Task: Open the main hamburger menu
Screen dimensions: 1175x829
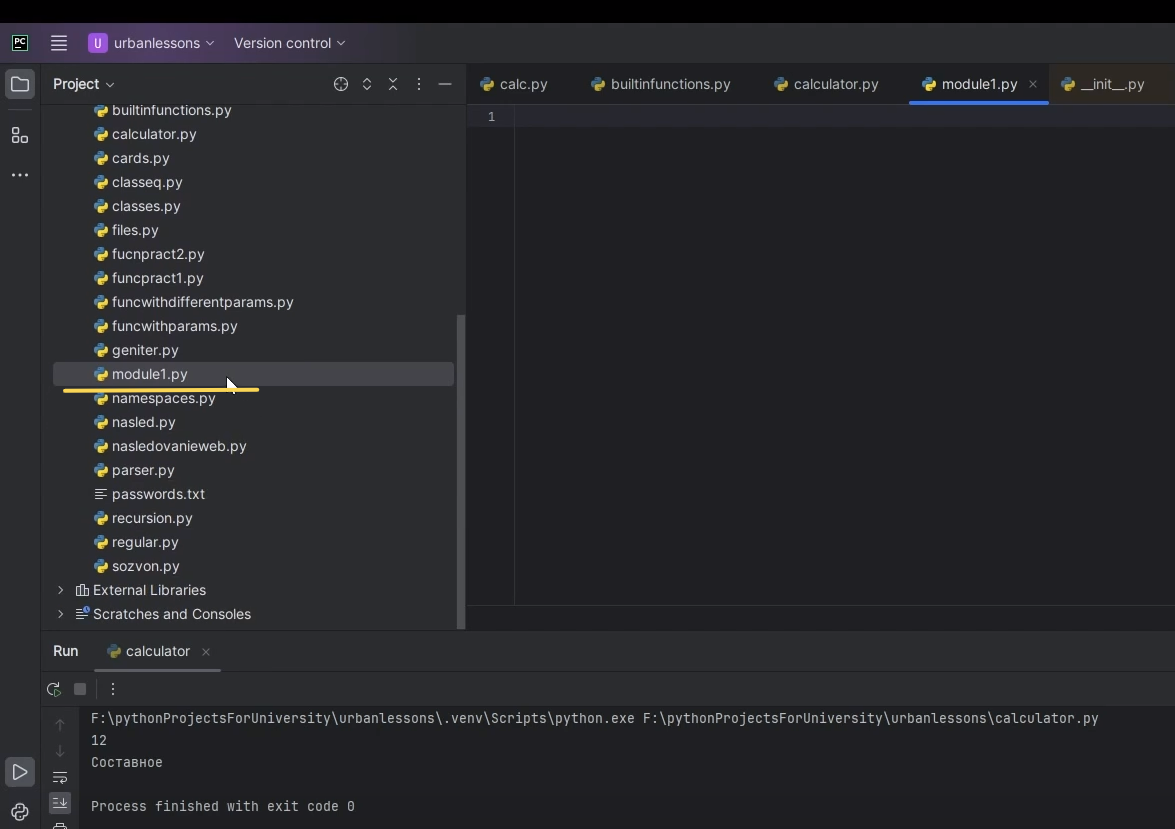Action: [x=58, y=43]
